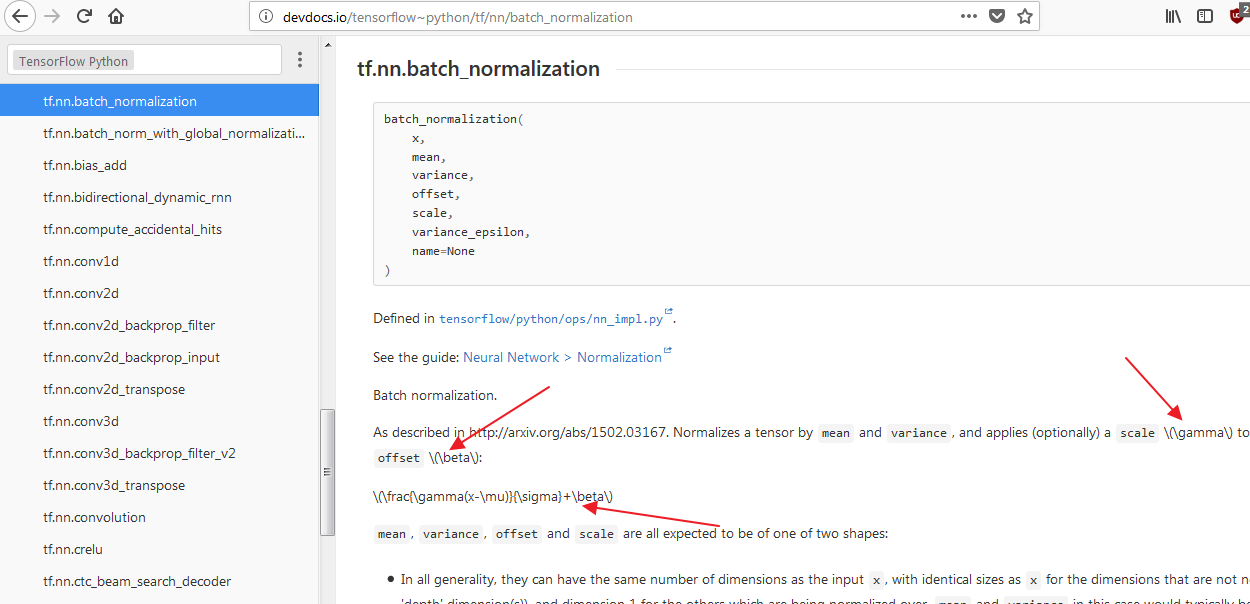Image resolution: width=1250 pixels, height=604 pixels.
Task: Open tf.nn.conv2d_transpose entry
Action: (159, 389)
